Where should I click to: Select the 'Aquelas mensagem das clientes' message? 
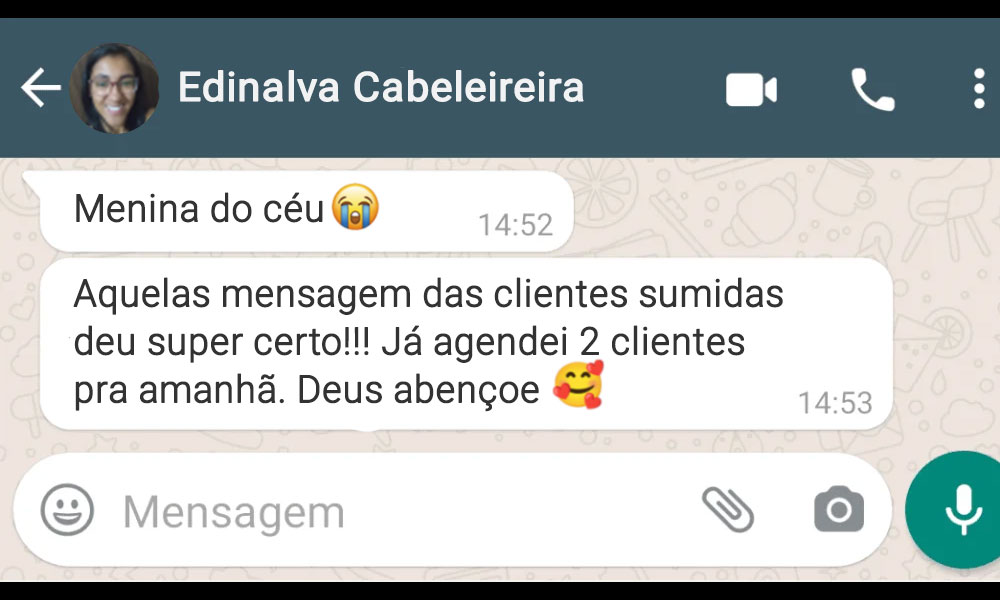point(466,344)
